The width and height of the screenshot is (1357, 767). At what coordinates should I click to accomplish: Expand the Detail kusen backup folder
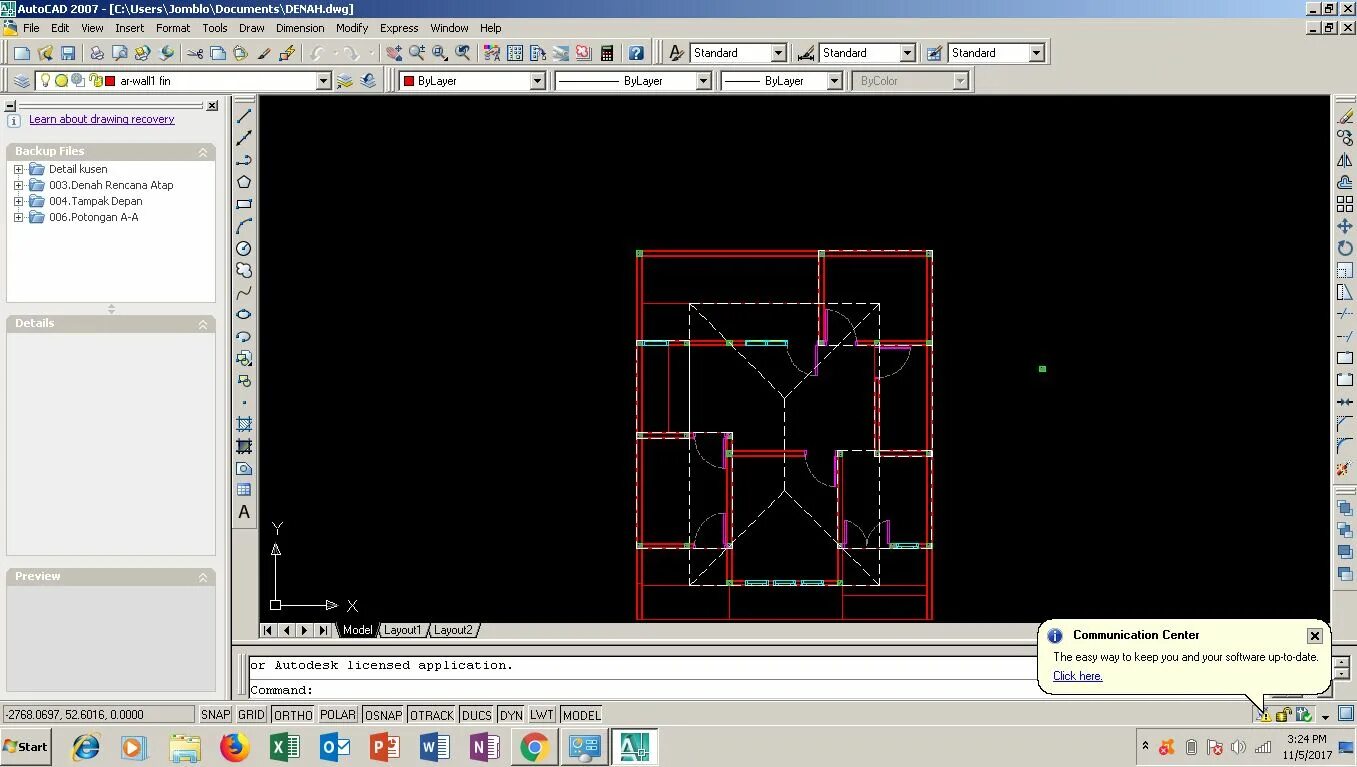[18, 169]
